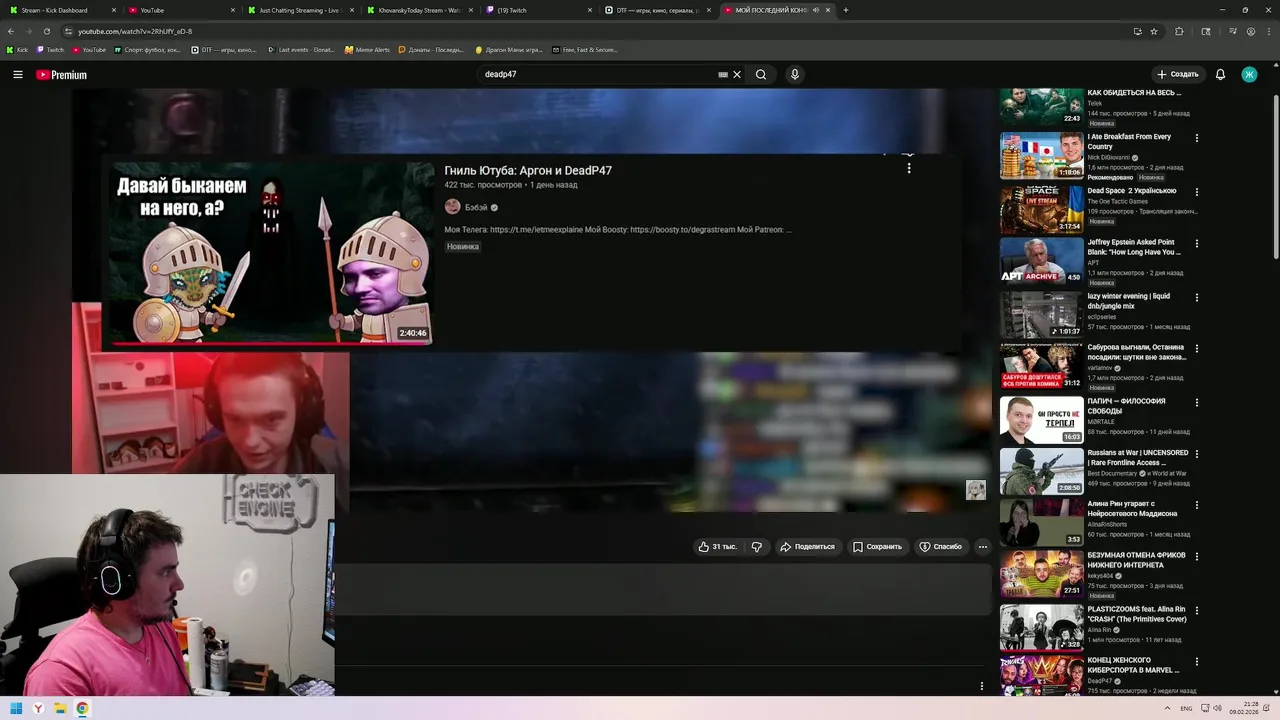1280x720 pixels.
Task: Bookmark this page with the star icon
Action: pos(1154,31)
